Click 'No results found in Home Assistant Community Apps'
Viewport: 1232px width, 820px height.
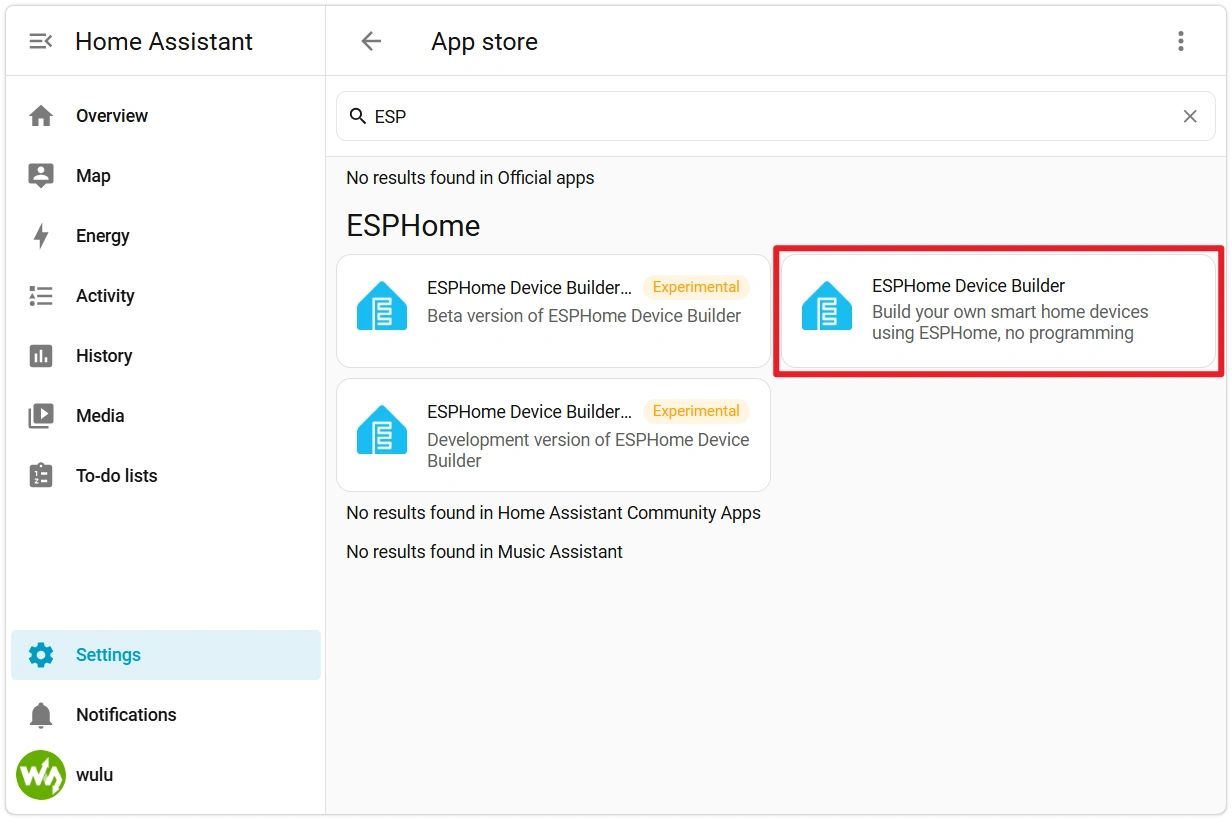[x=553, y=513]
